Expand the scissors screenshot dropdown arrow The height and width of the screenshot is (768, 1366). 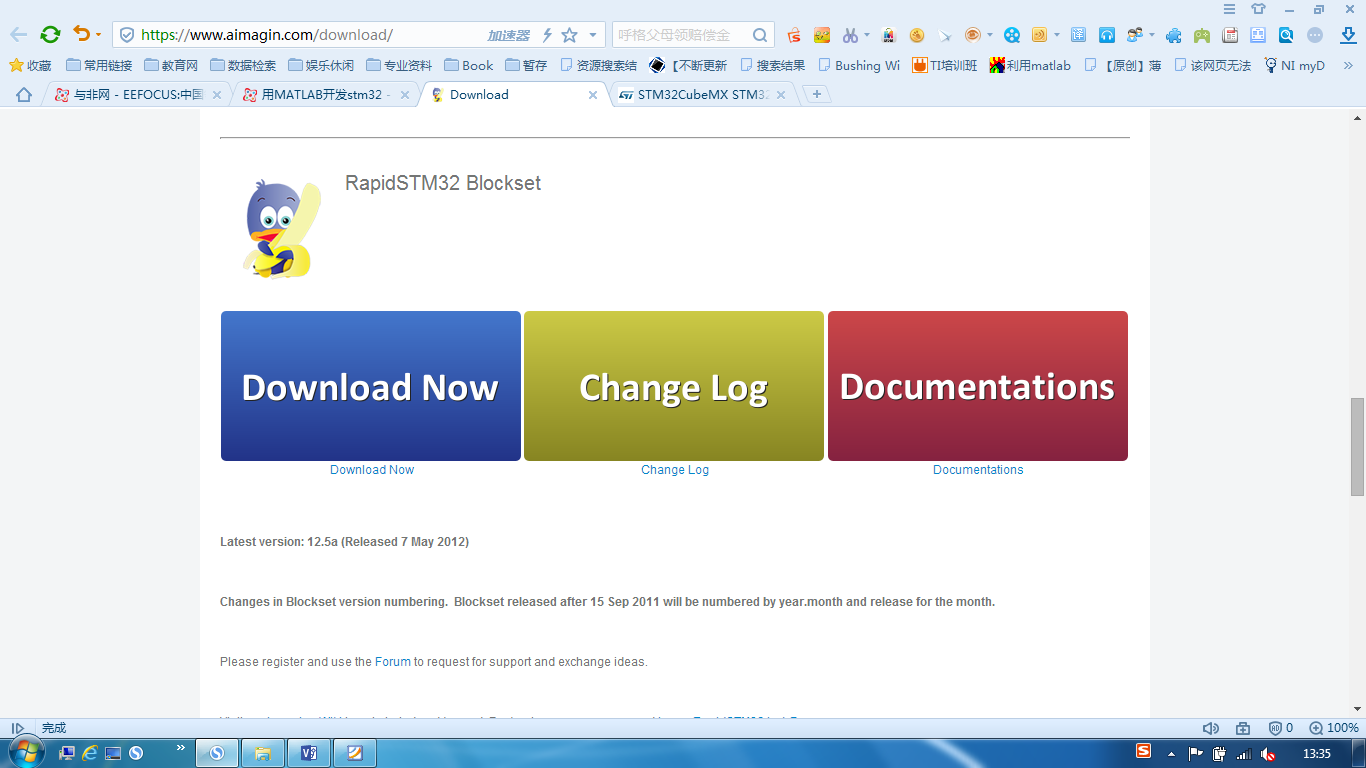[867, 35]
